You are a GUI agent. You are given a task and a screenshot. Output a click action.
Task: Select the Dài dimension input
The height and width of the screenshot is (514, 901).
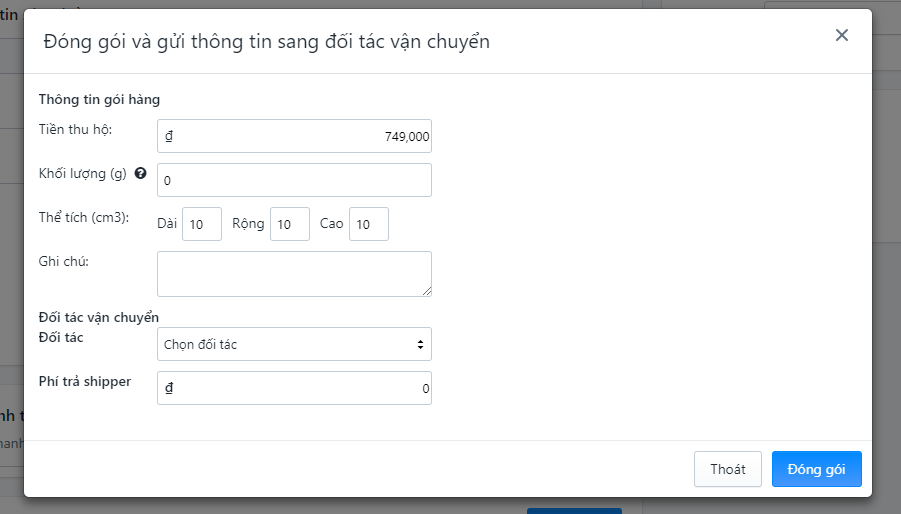202,224
